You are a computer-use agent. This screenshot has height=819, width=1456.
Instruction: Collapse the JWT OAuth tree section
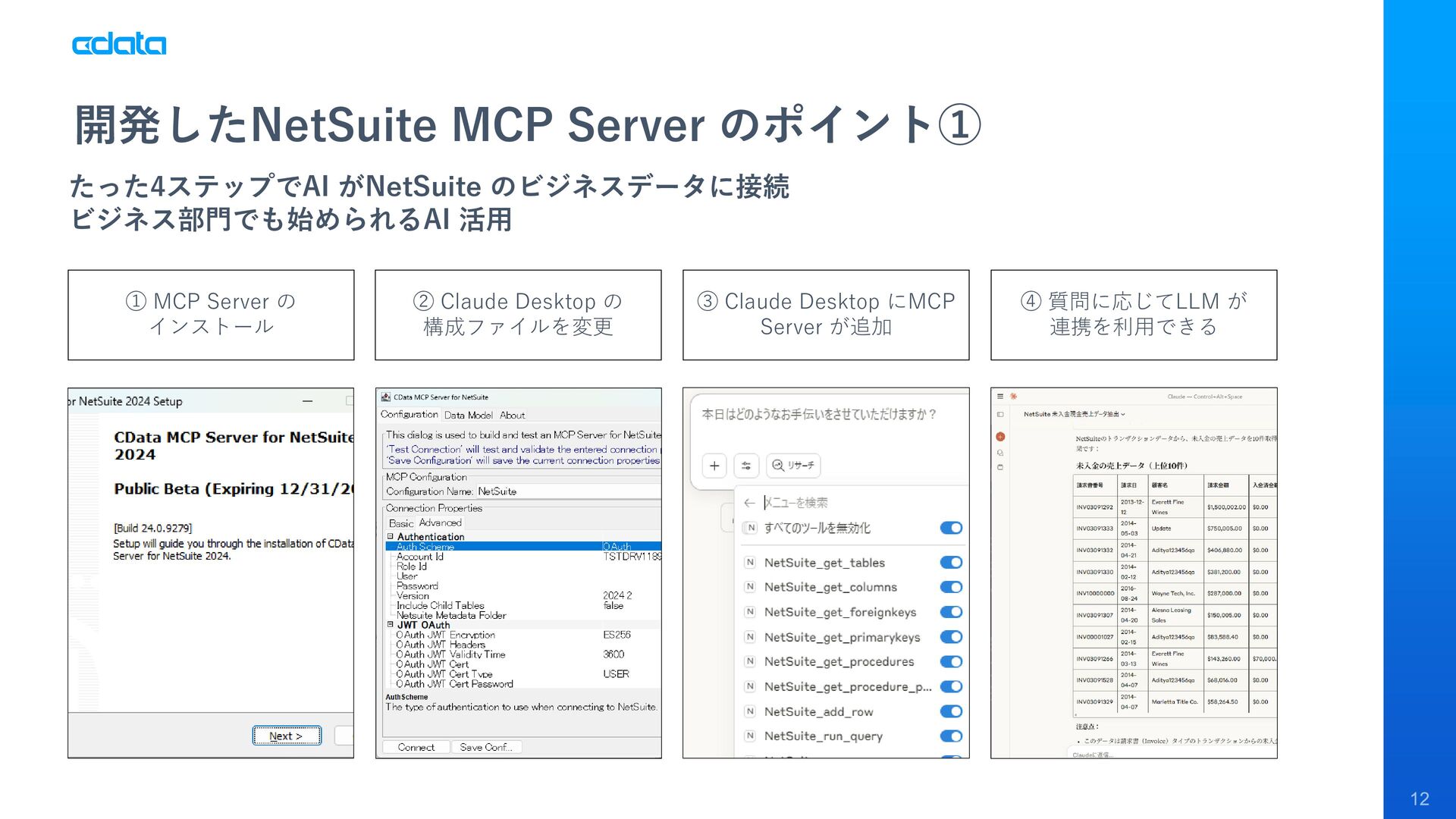[391, 625]
